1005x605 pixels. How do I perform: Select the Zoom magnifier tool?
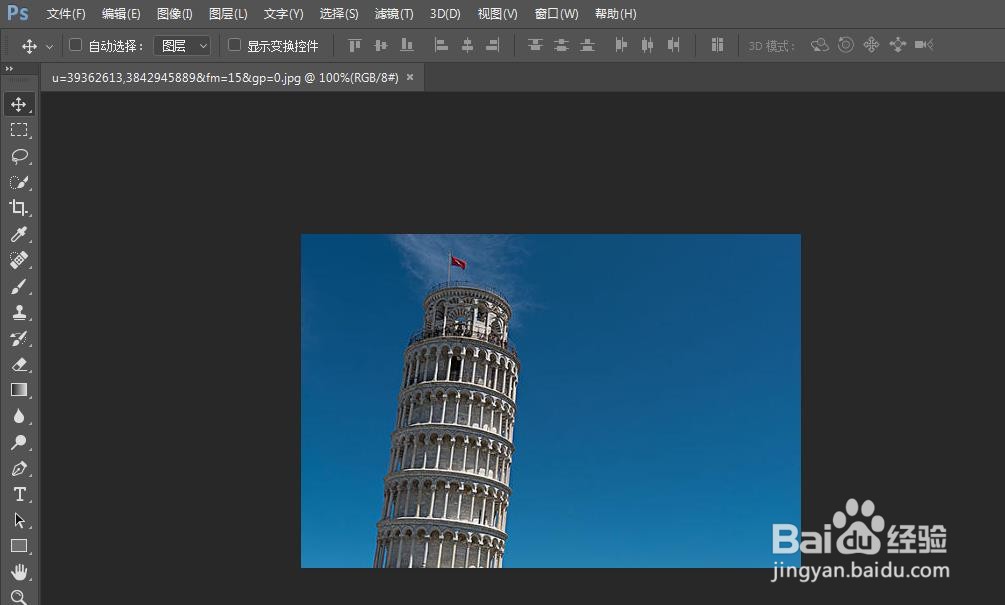pyautogui.click(x=19, y=597)
